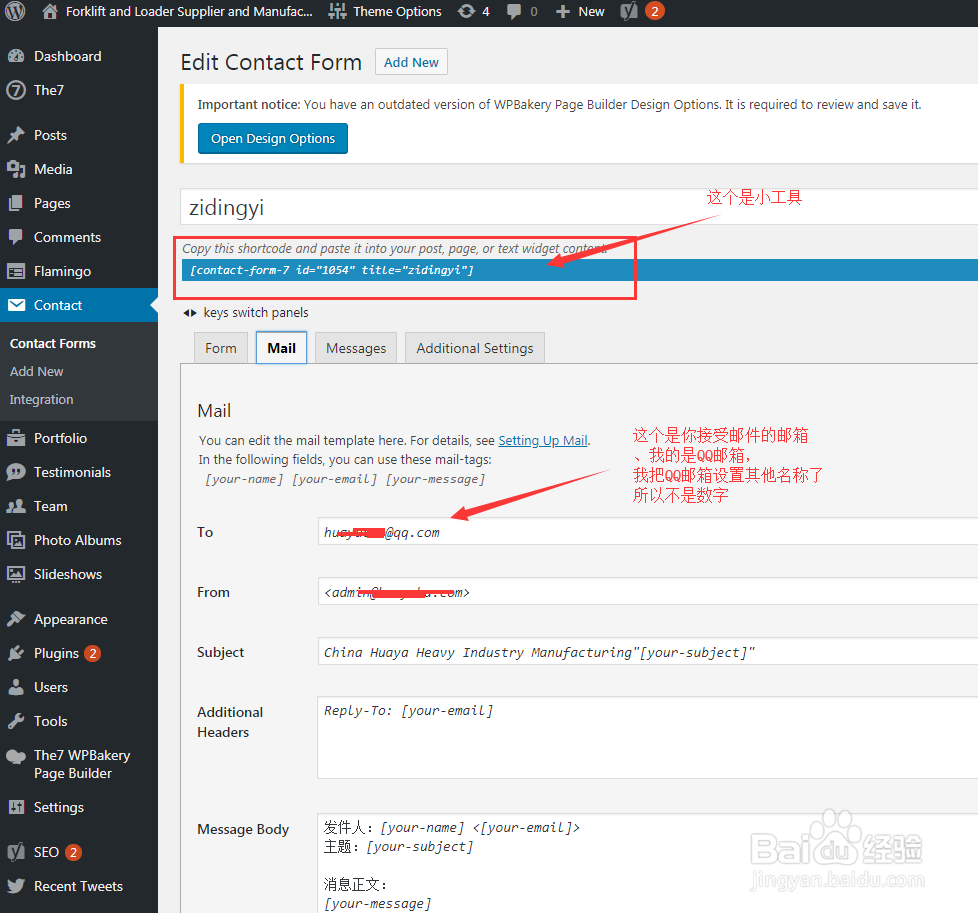
Task: Click the The7 WPBakery Page Builder icon
Action: coord(16,756)
